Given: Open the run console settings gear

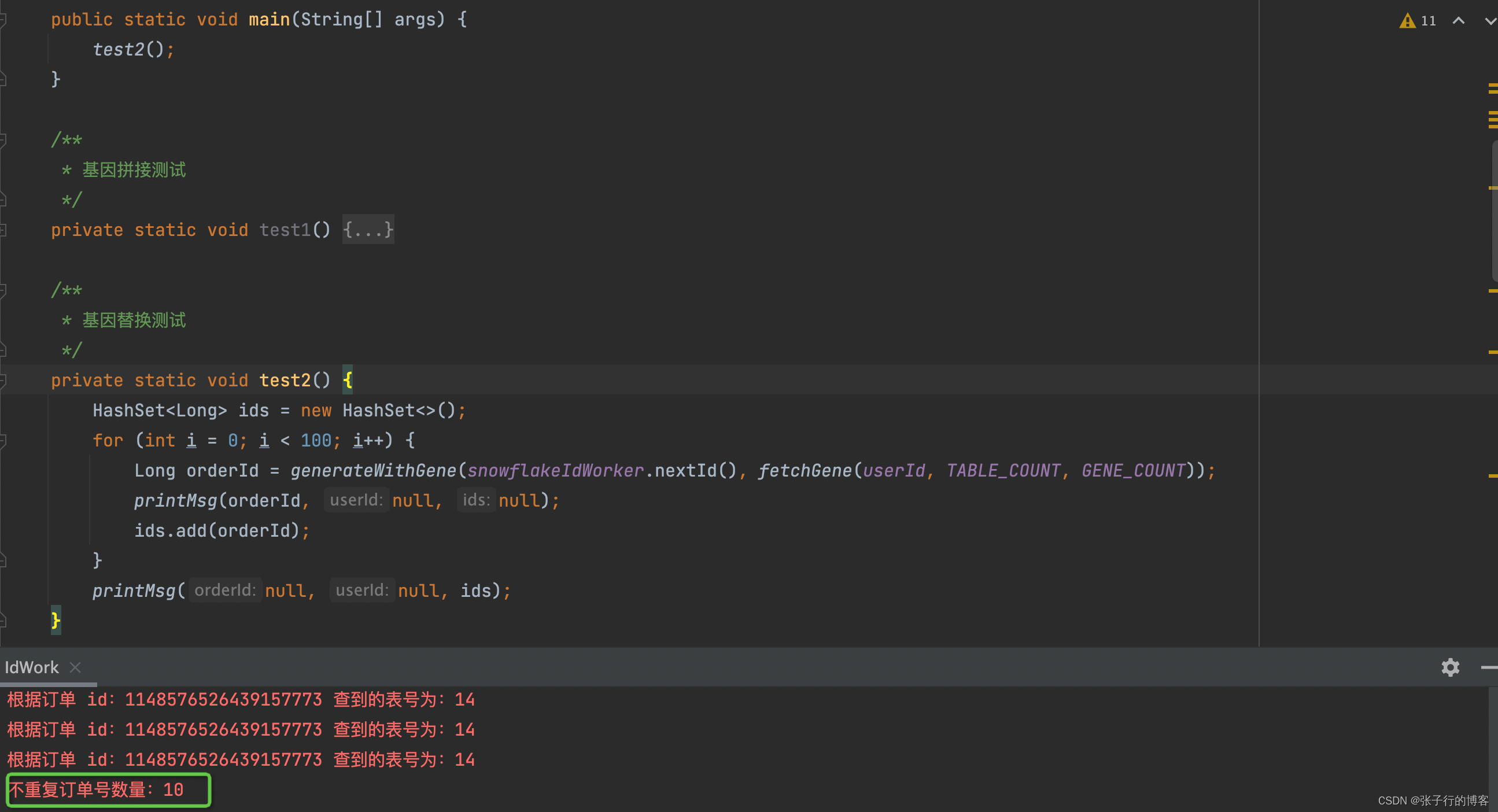Looking at the screenshot, I should pyautogui.click(x=1451, y=667).
